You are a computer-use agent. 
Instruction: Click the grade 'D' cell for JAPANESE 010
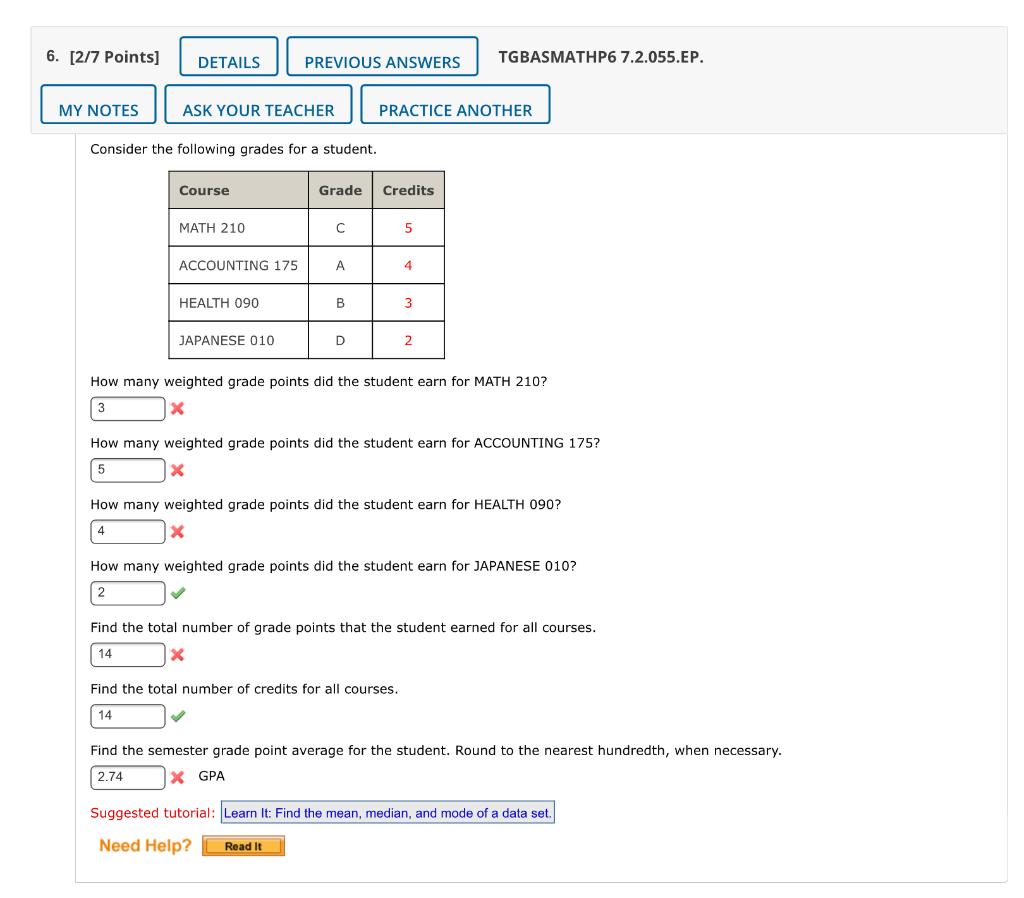(340, 340)
